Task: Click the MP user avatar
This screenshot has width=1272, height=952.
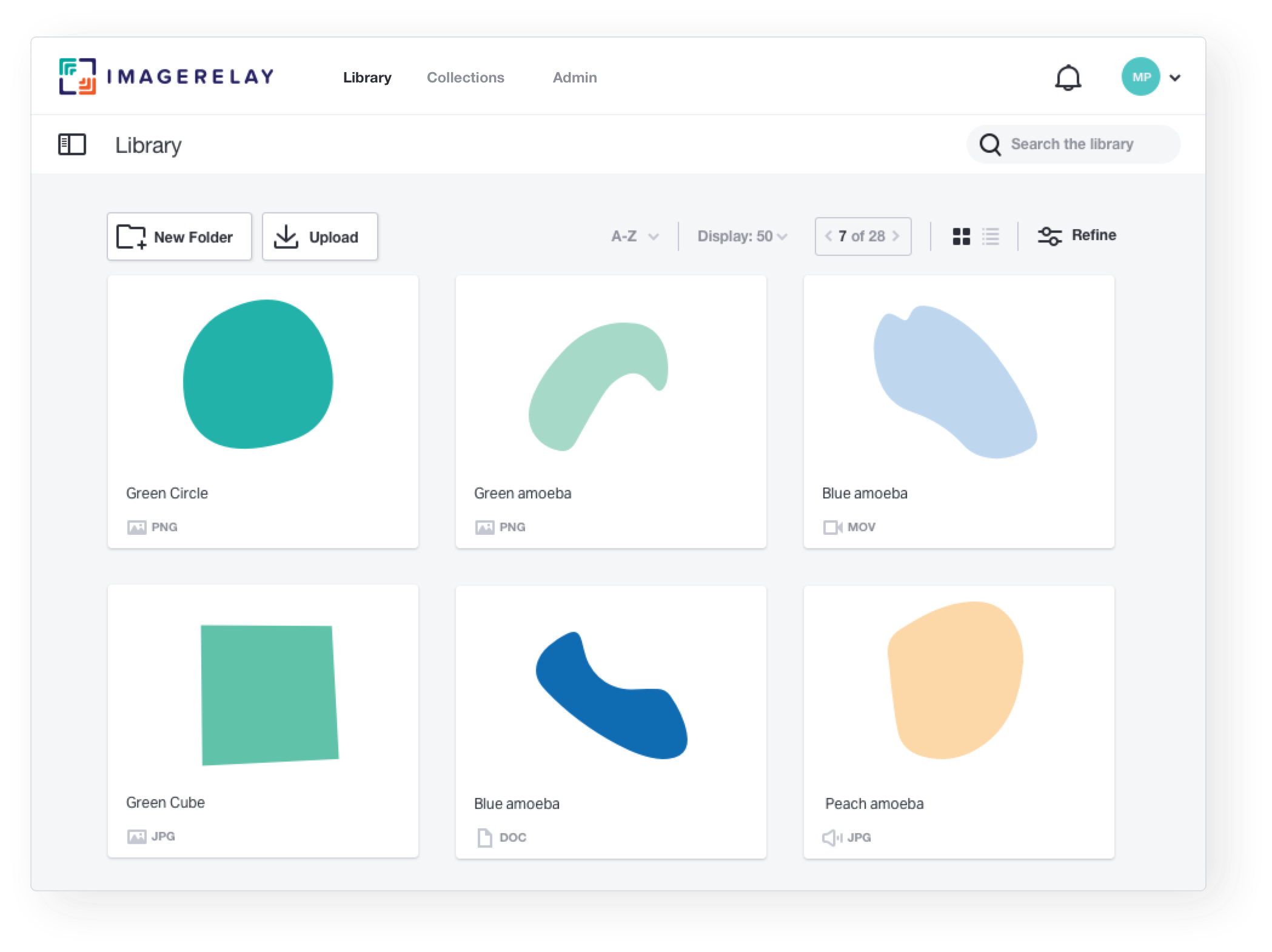Action: pos(1140,77)
